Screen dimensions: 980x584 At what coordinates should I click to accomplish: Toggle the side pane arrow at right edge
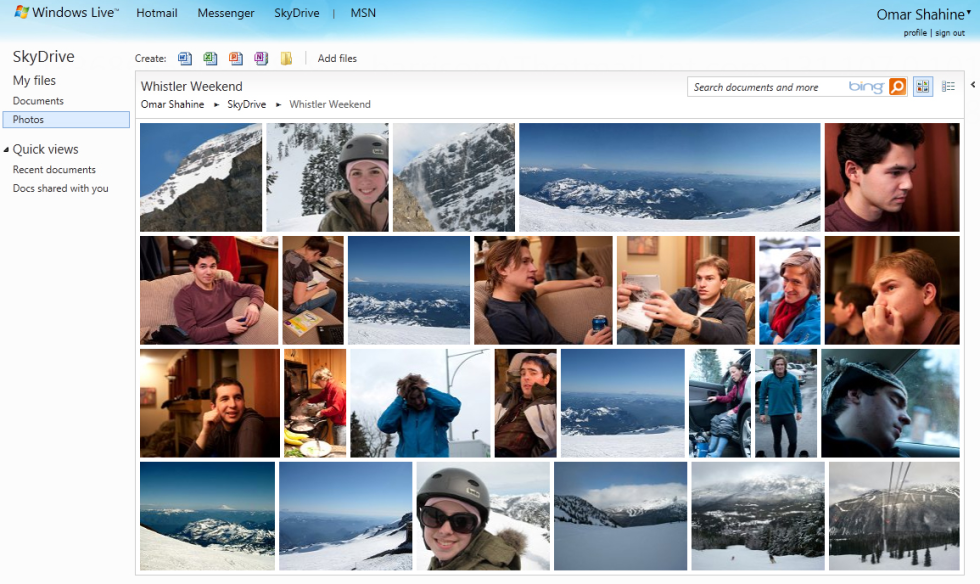click(973, 86)
